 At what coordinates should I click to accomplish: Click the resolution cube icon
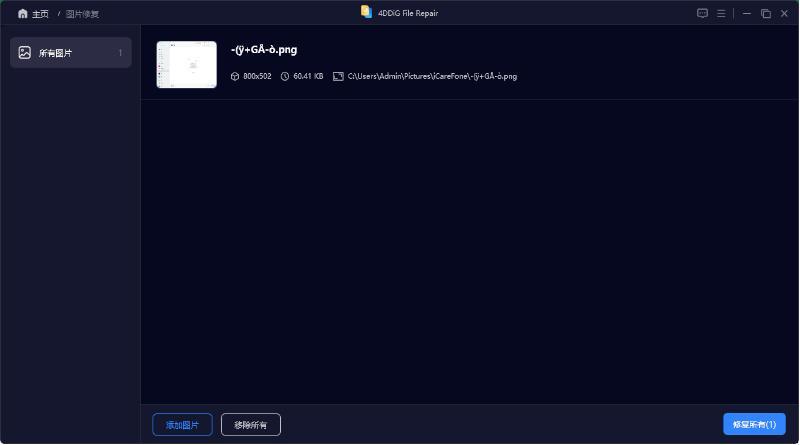[235, 77]
